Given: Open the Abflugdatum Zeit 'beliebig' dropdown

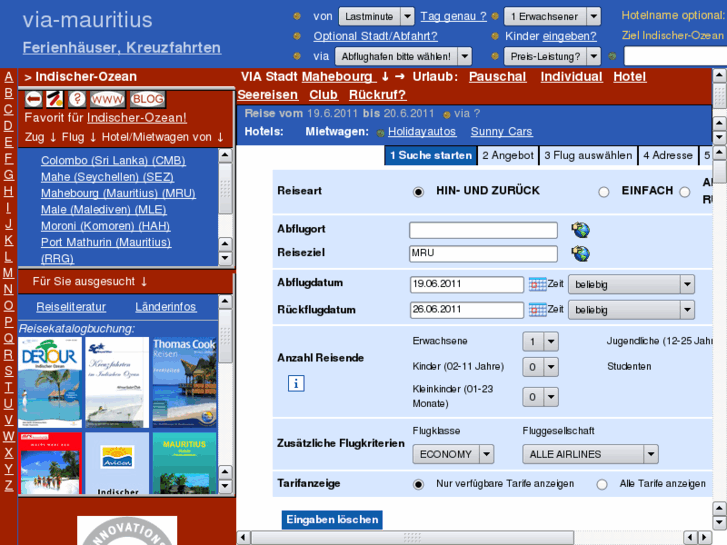Looking at the screenshot, I should pos(631,284).
